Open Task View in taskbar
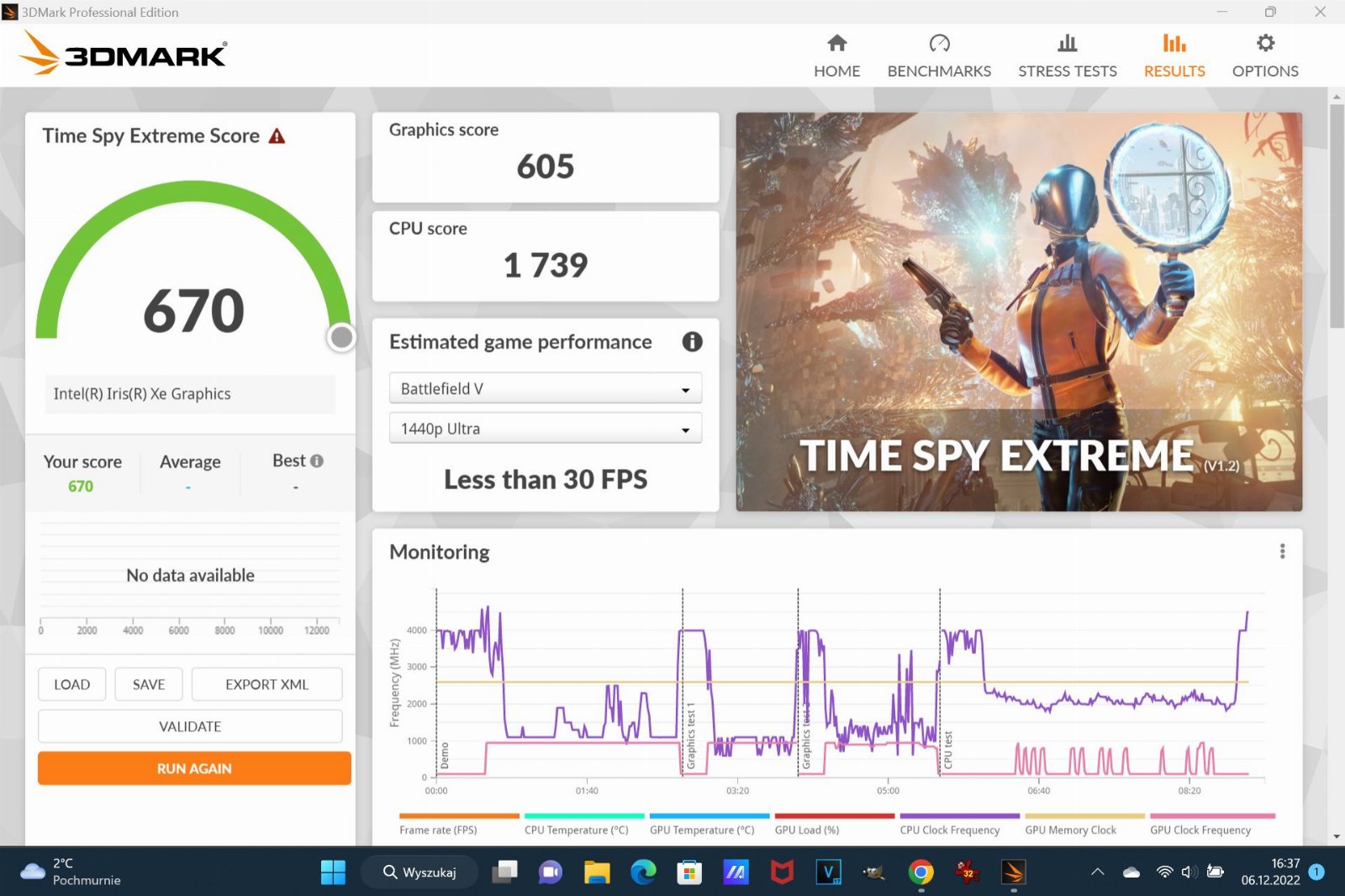 tap(504, 872)
